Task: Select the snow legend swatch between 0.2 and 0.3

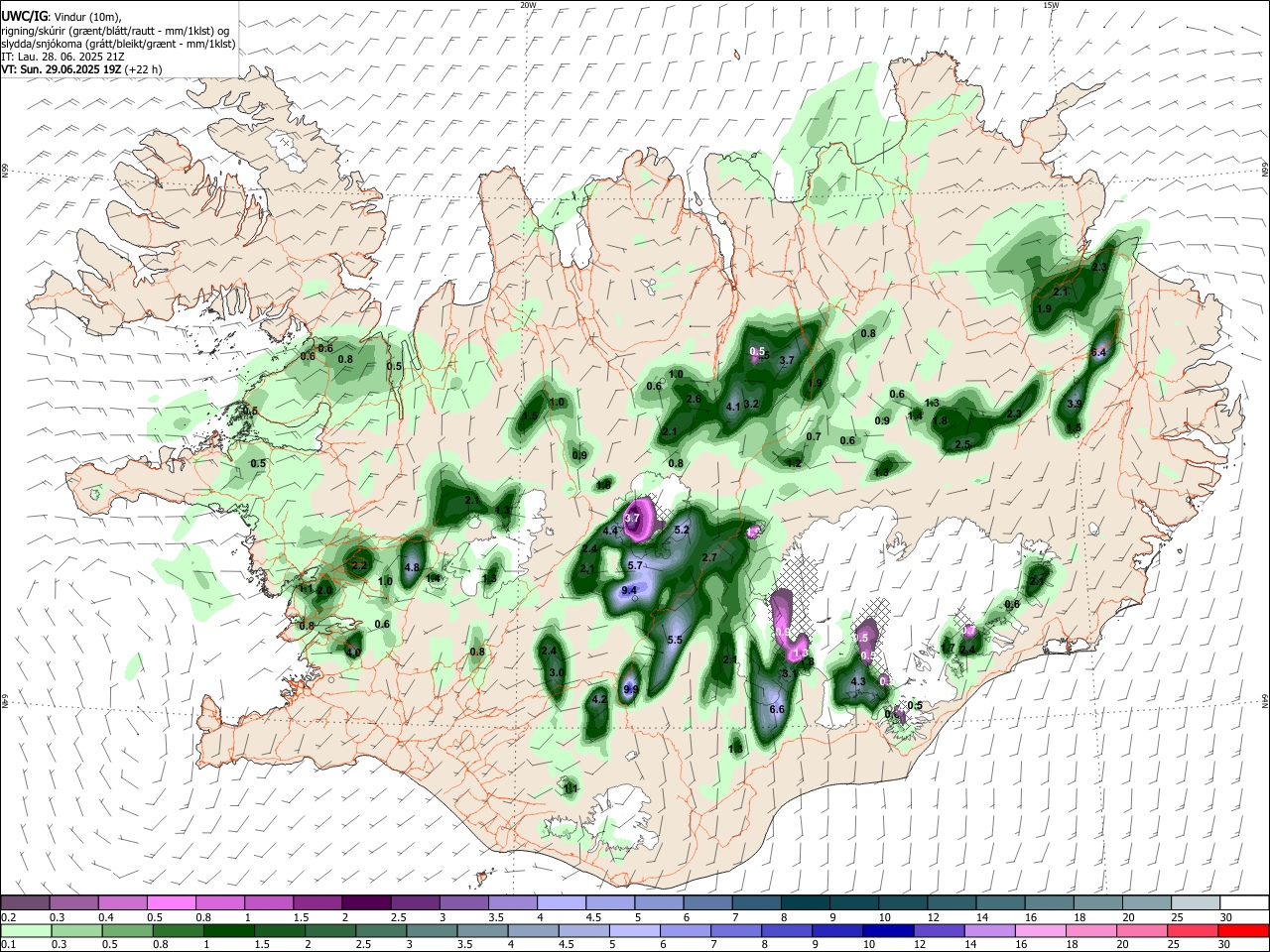Action: pyautogui.click(x=25, y=902)
